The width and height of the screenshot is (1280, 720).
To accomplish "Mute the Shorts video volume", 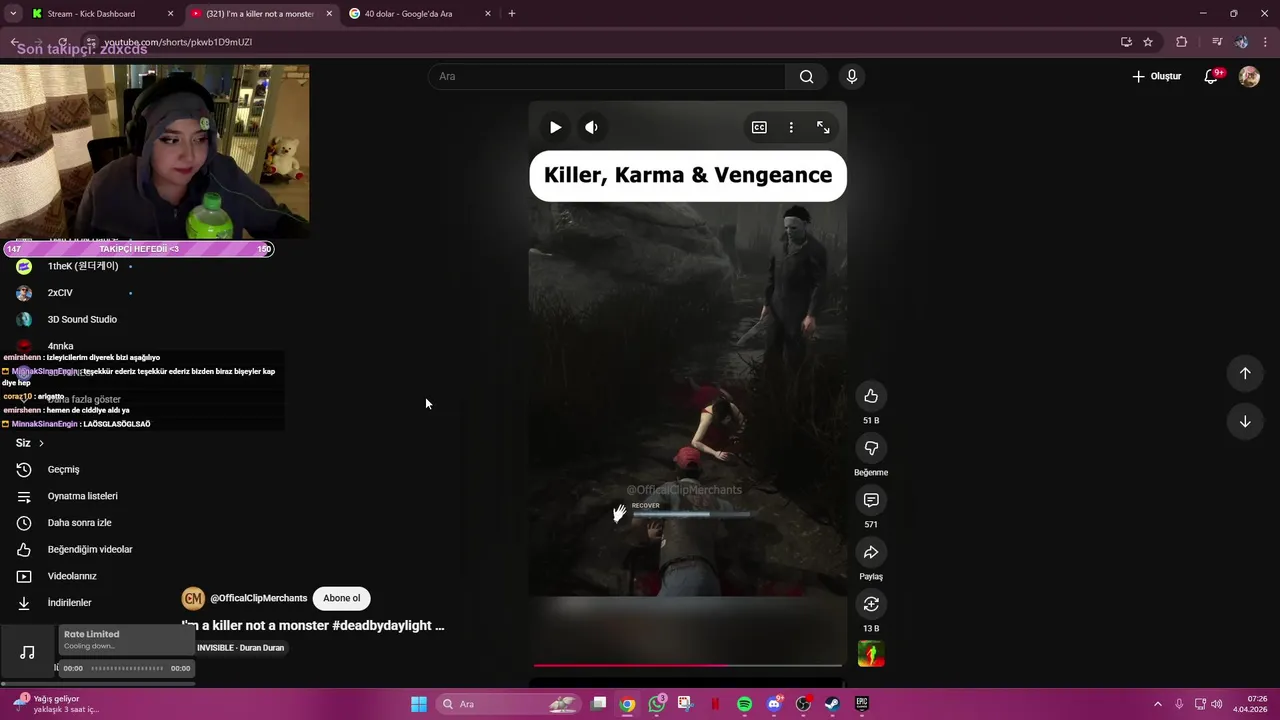I will pos(591,127).
